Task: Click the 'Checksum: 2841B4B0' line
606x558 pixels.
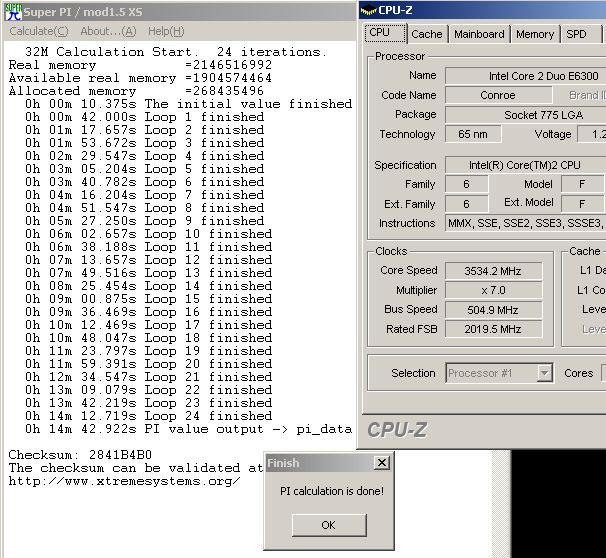Action: (x=80, y=455)
